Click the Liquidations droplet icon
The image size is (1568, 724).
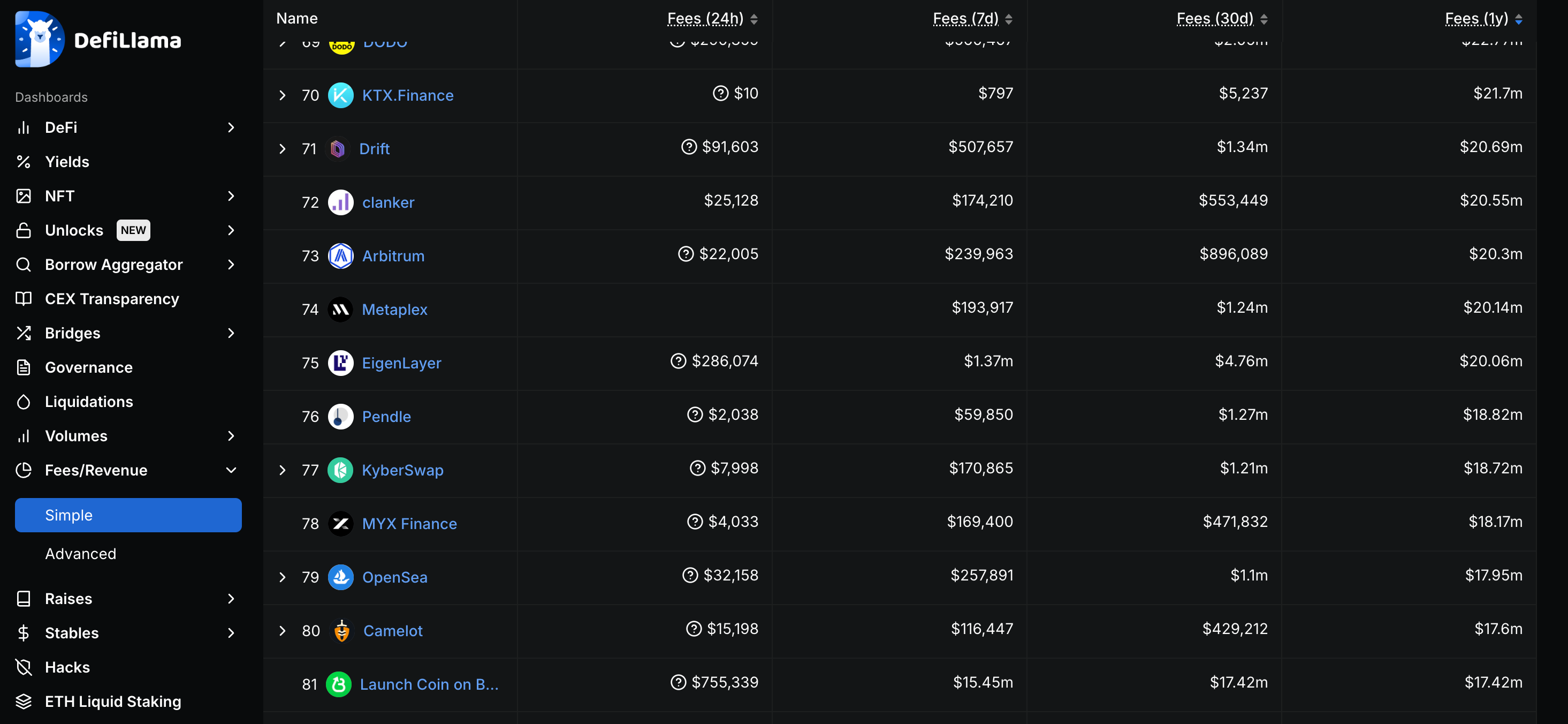tap(24, 401)
